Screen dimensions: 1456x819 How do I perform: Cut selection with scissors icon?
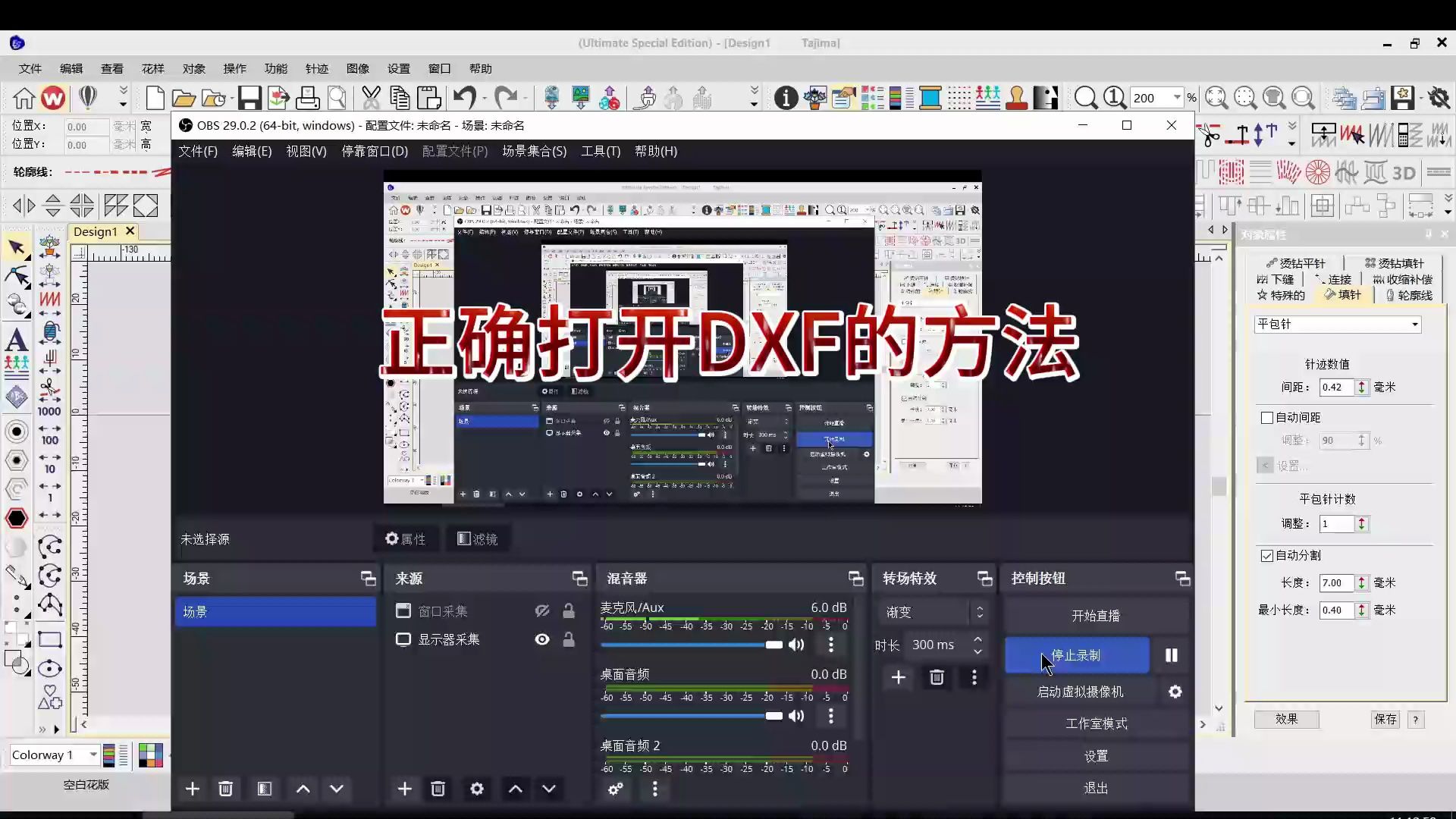coord(371,98)
